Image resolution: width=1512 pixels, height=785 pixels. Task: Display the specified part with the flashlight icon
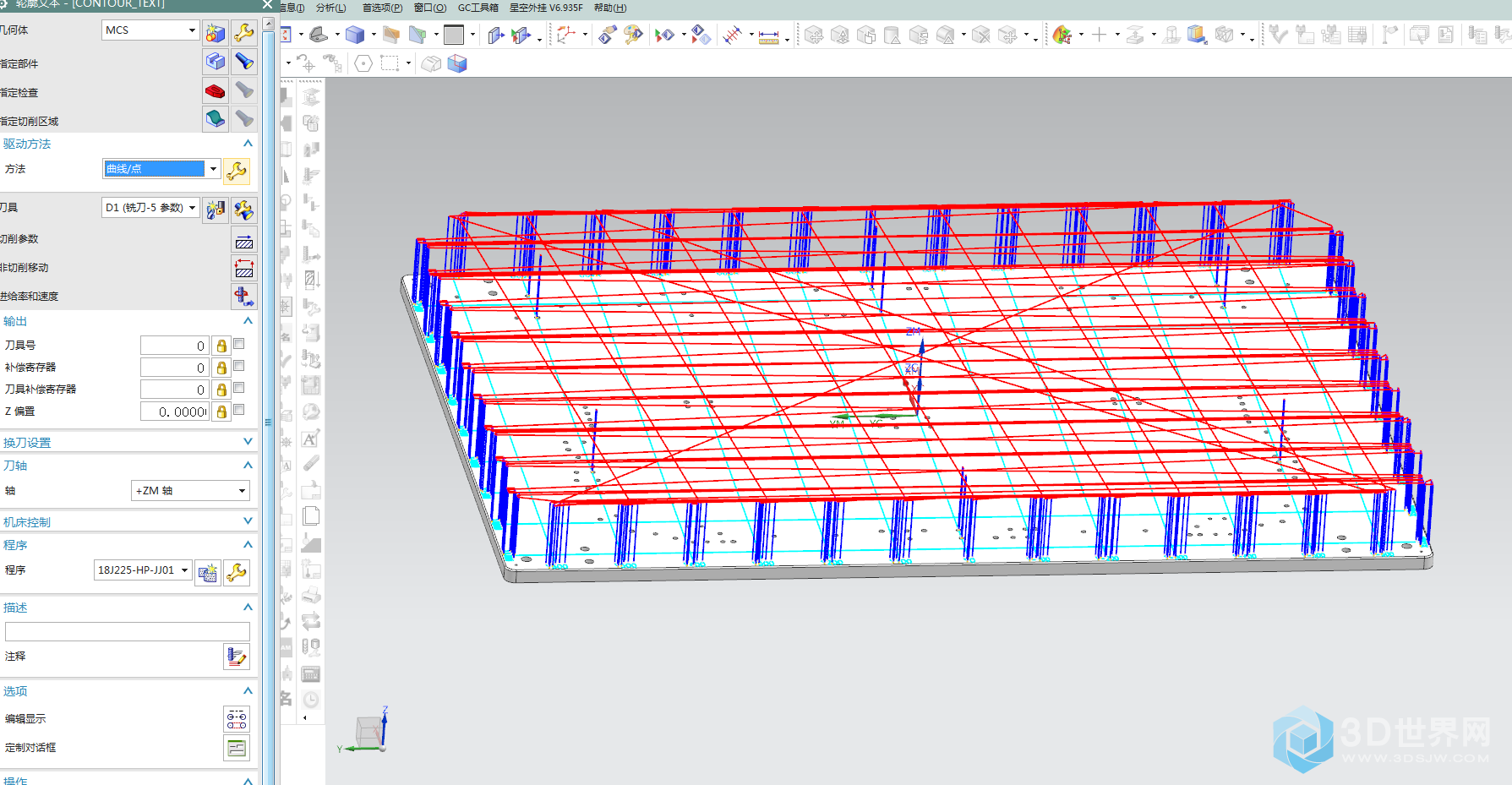click(x=244, y=62)
